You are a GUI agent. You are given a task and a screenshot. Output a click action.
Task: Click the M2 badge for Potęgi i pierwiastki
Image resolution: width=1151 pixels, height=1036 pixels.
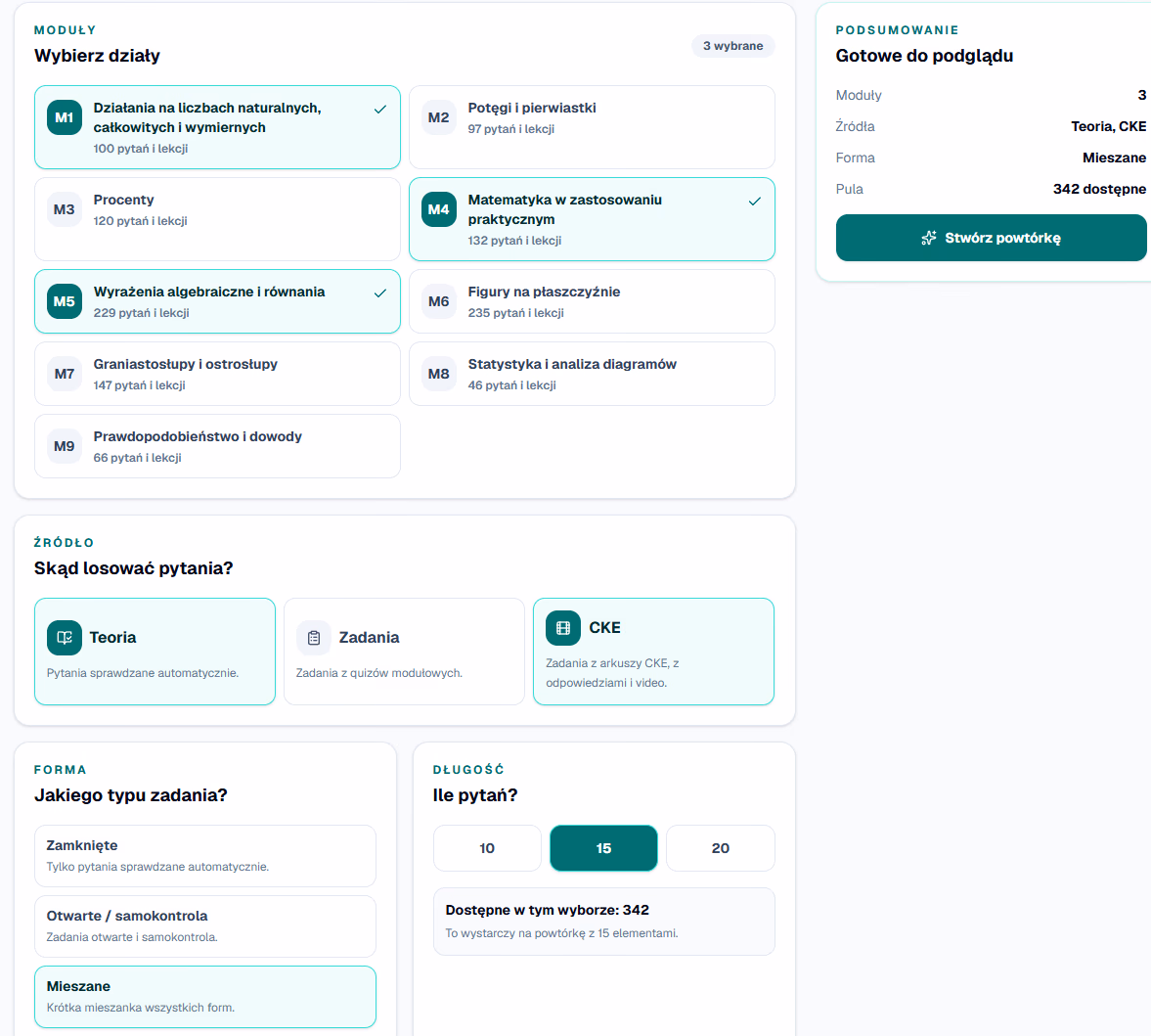point(439,117)
